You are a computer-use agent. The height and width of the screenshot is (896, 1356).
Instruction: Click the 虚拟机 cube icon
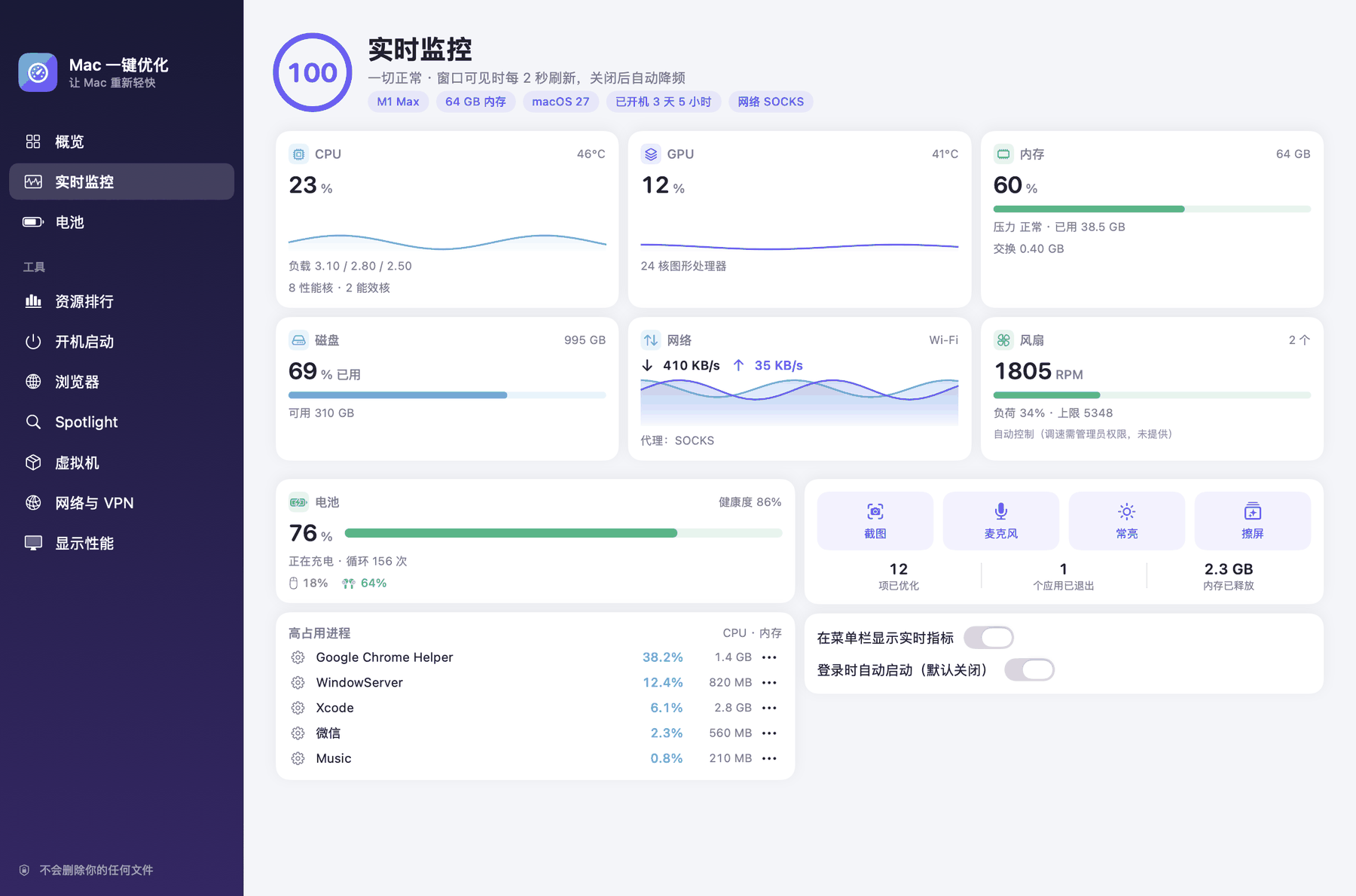coord(33,462)
